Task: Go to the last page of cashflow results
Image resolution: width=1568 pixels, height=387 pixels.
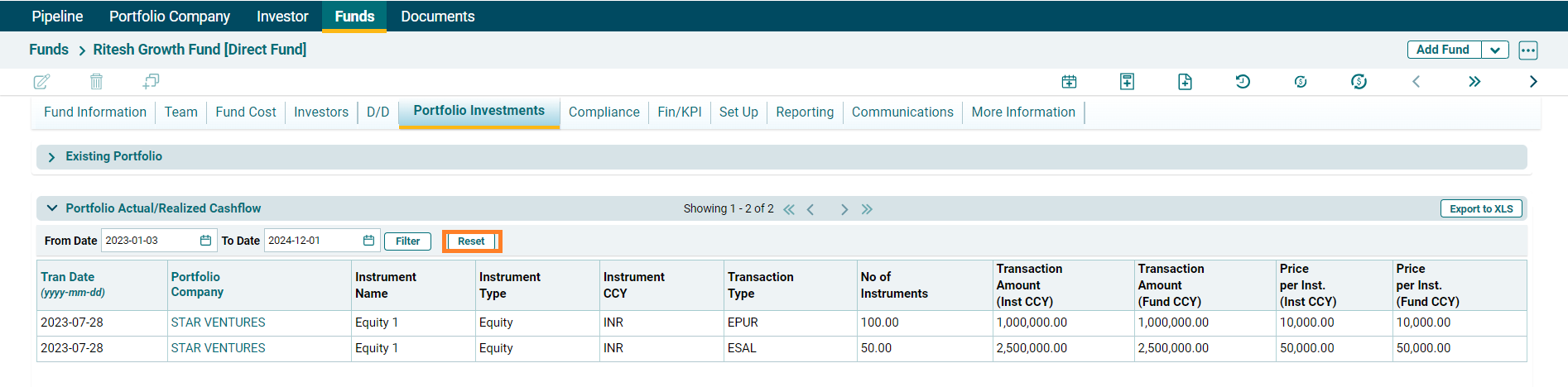Action: 867,209
